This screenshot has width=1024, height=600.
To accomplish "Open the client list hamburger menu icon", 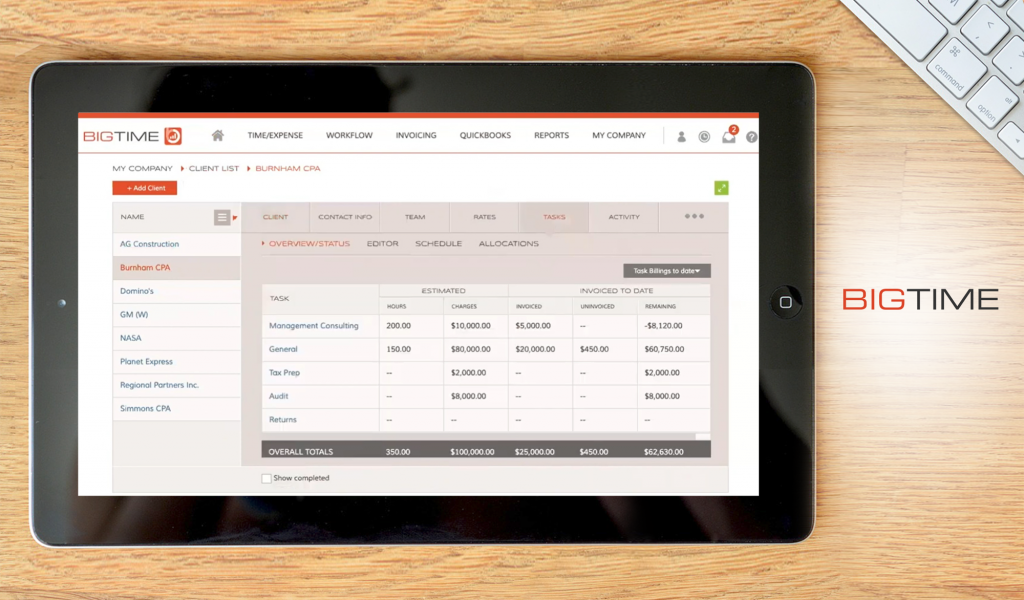I will coord(222,217).
